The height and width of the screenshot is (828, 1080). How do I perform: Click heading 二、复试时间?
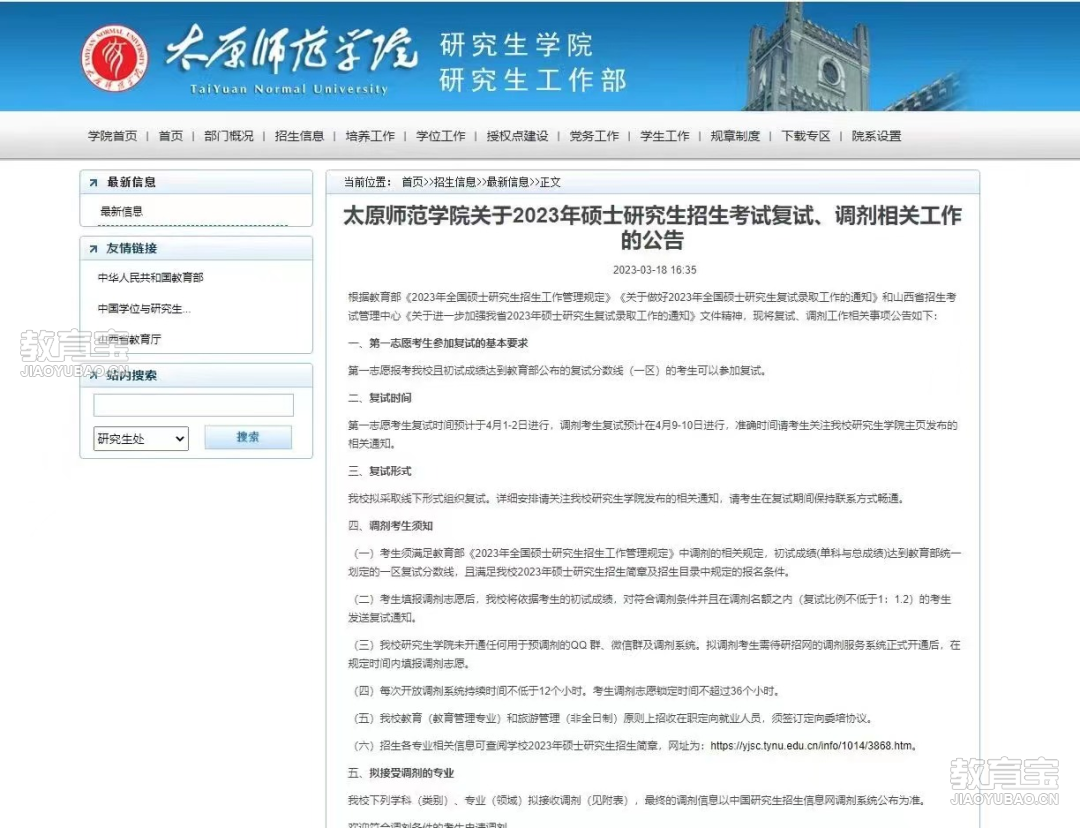coord(380,398)
